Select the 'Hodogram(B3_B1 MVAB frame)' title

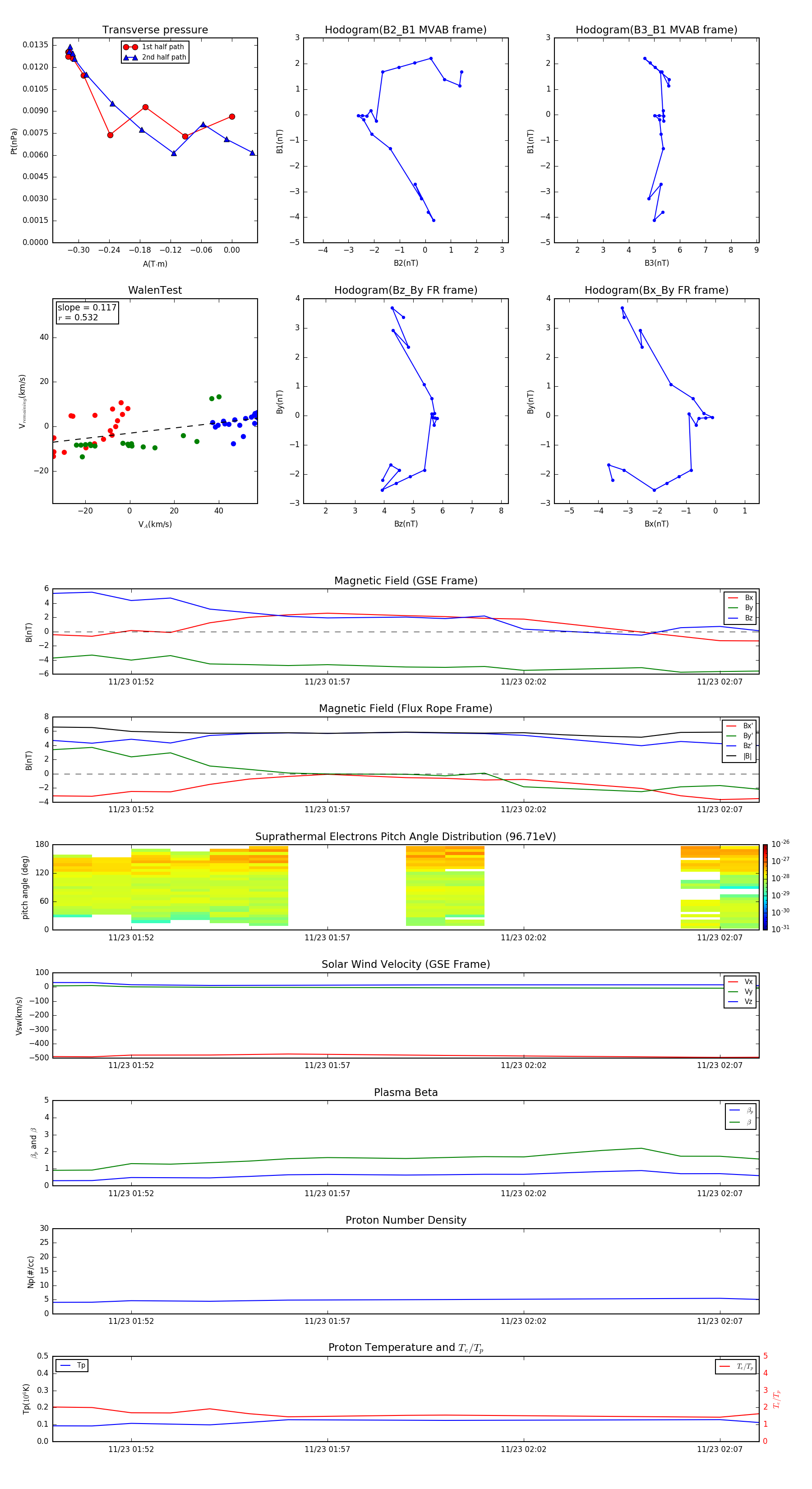[656, 29]
